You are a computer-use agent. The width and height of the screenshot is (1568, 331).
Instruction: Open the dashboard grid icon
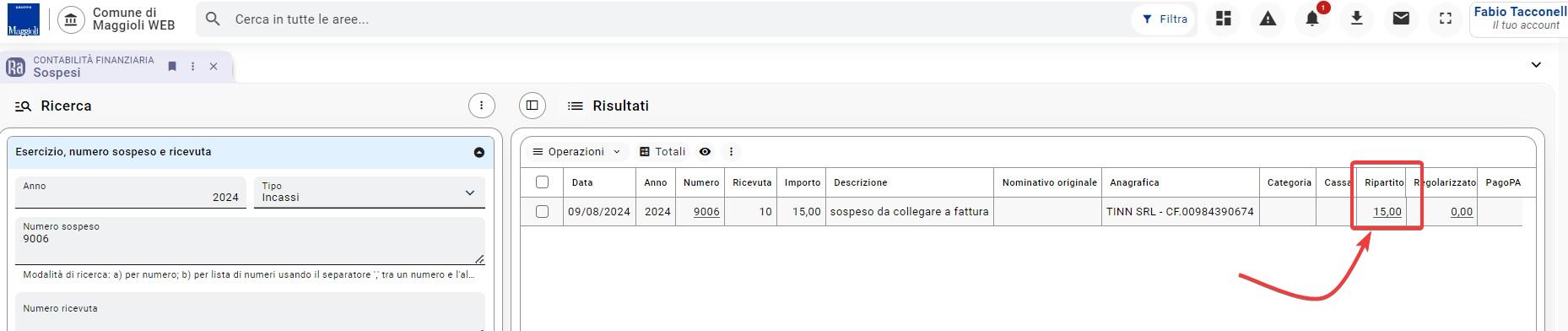coord(1224,19)
